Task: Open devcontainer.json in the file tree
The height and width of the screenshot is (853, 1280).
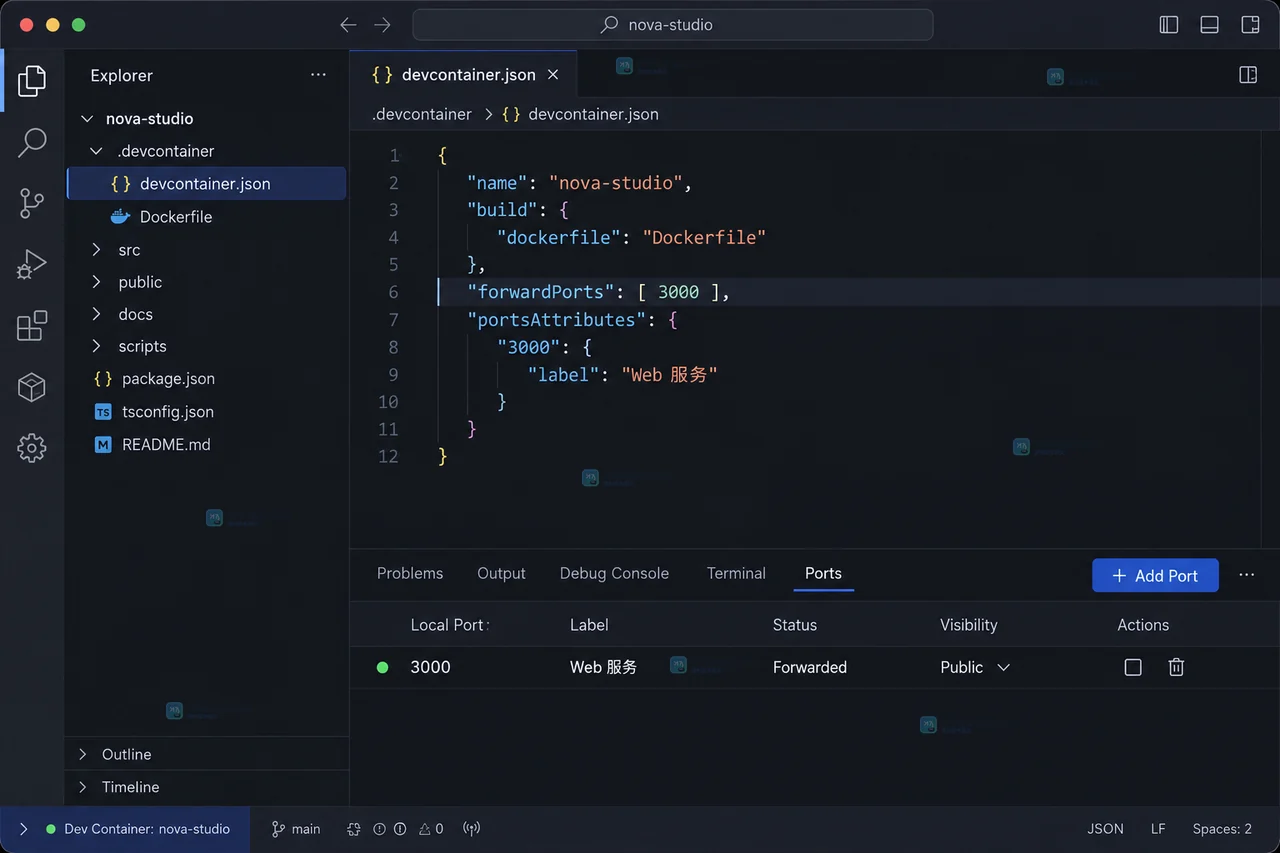Action: [x=206, y=184]
